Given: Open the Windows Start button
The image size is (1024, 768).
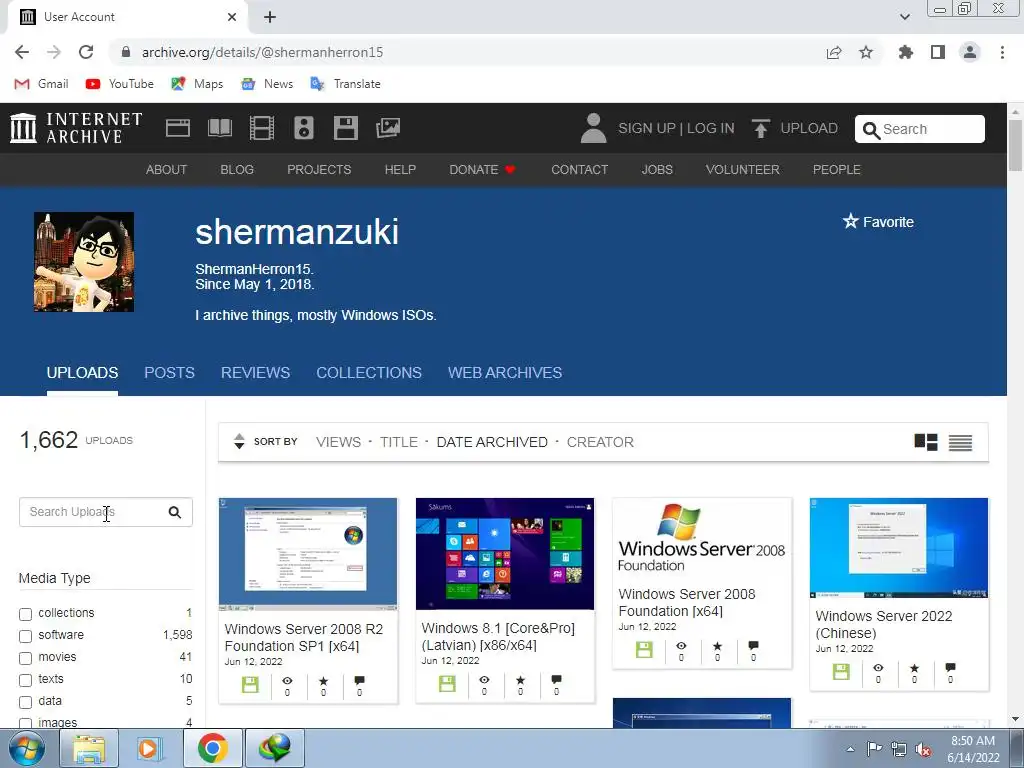Looking at the screenshot, I should [x=27, y=748].
